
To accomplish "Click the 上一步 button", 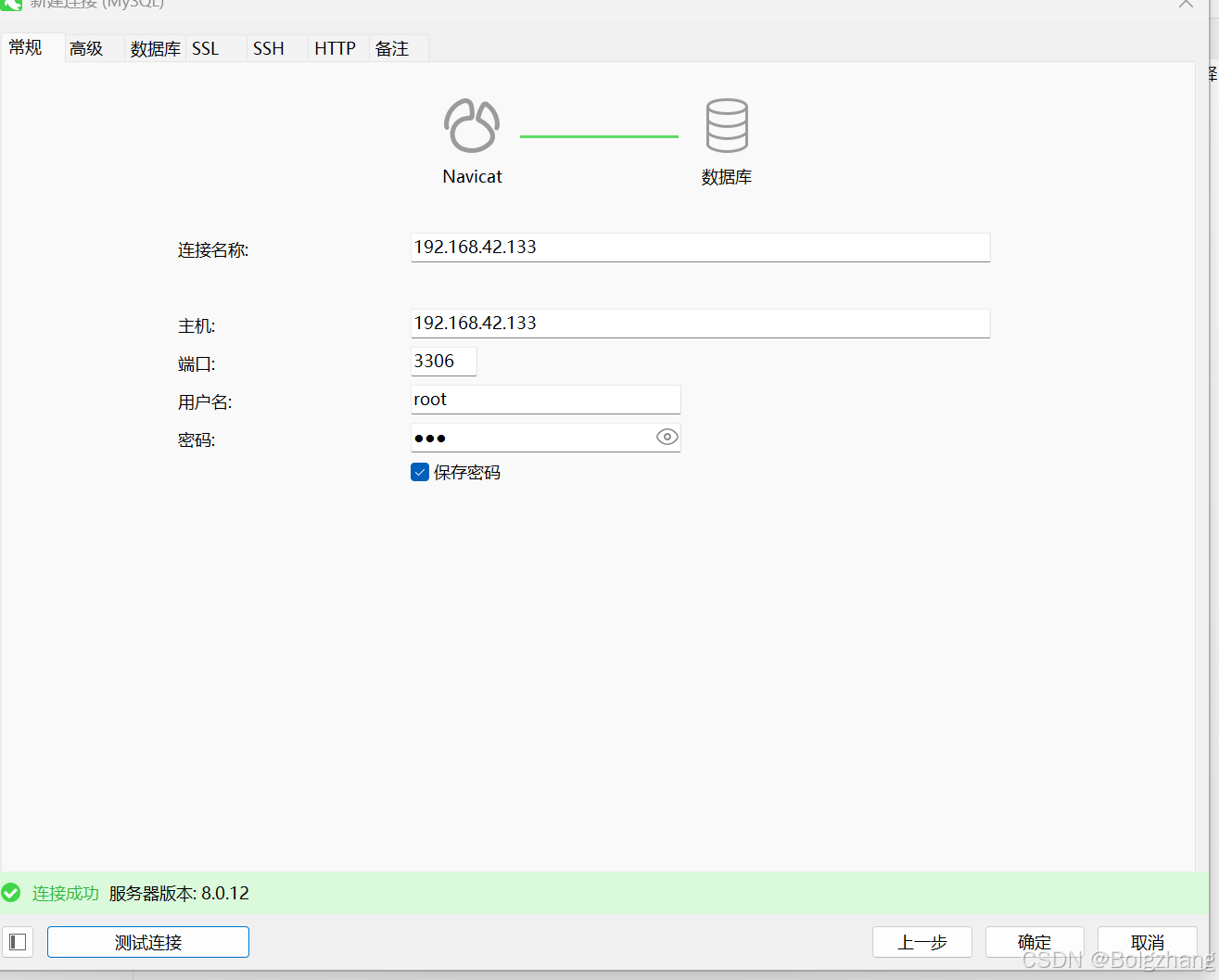I will pos(922,942).
